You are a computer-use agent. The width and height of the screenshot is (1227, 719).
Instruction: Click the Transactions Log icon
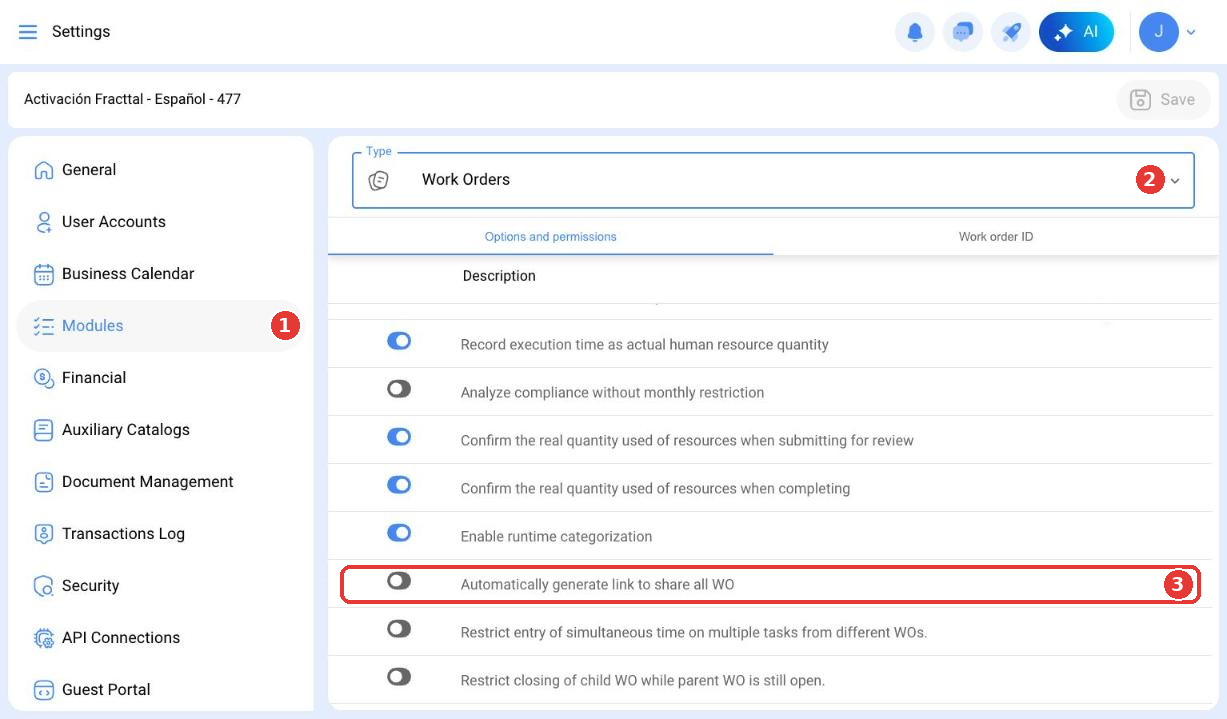pyautogui.click(x=43, y=534)
